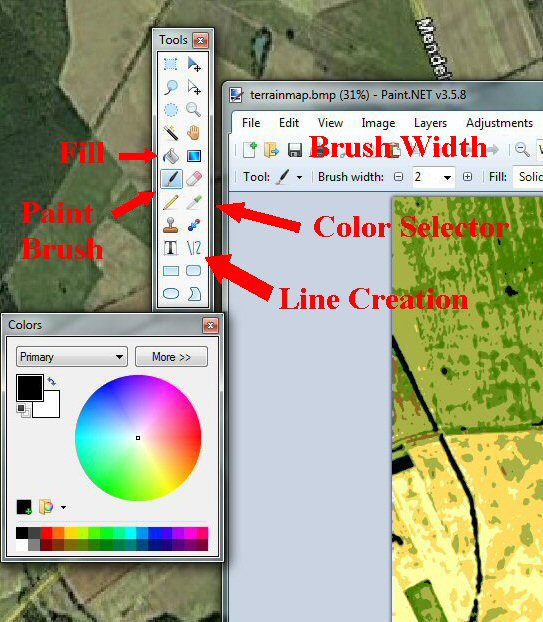This screenshot has width=543, height=622.
Task: Select the Eraser tool
Action: click(x=194, y=179)
